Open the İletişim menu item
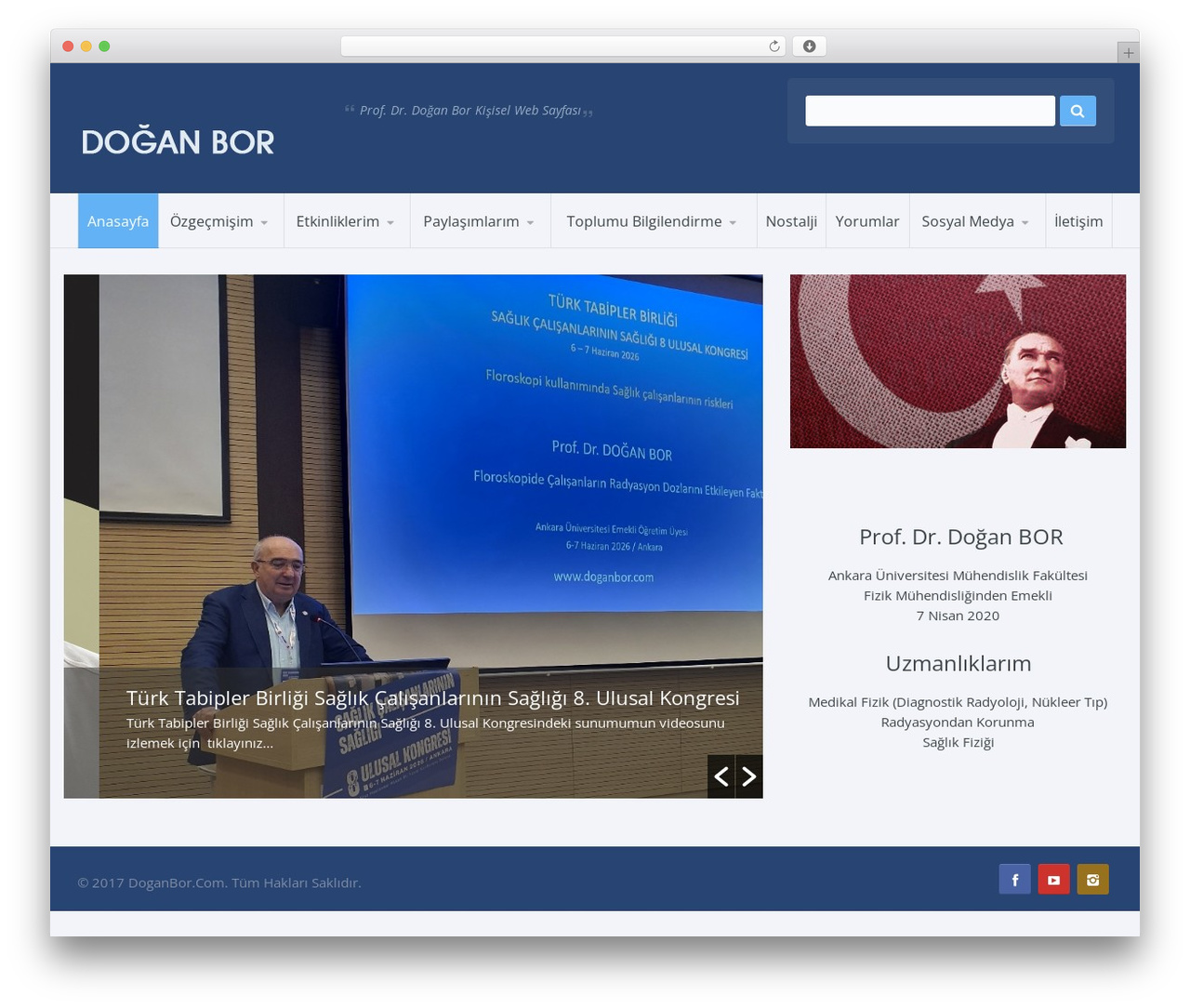 1078,221
